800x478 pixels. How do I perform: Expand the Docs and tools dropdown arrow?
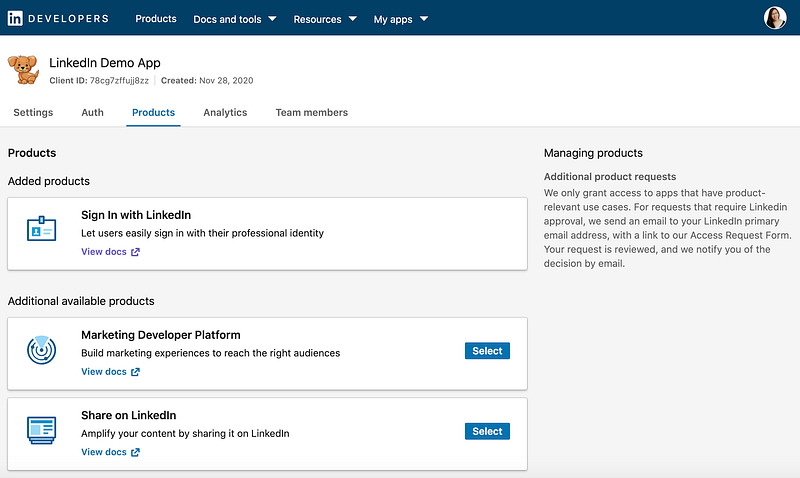tap(272, 19)
